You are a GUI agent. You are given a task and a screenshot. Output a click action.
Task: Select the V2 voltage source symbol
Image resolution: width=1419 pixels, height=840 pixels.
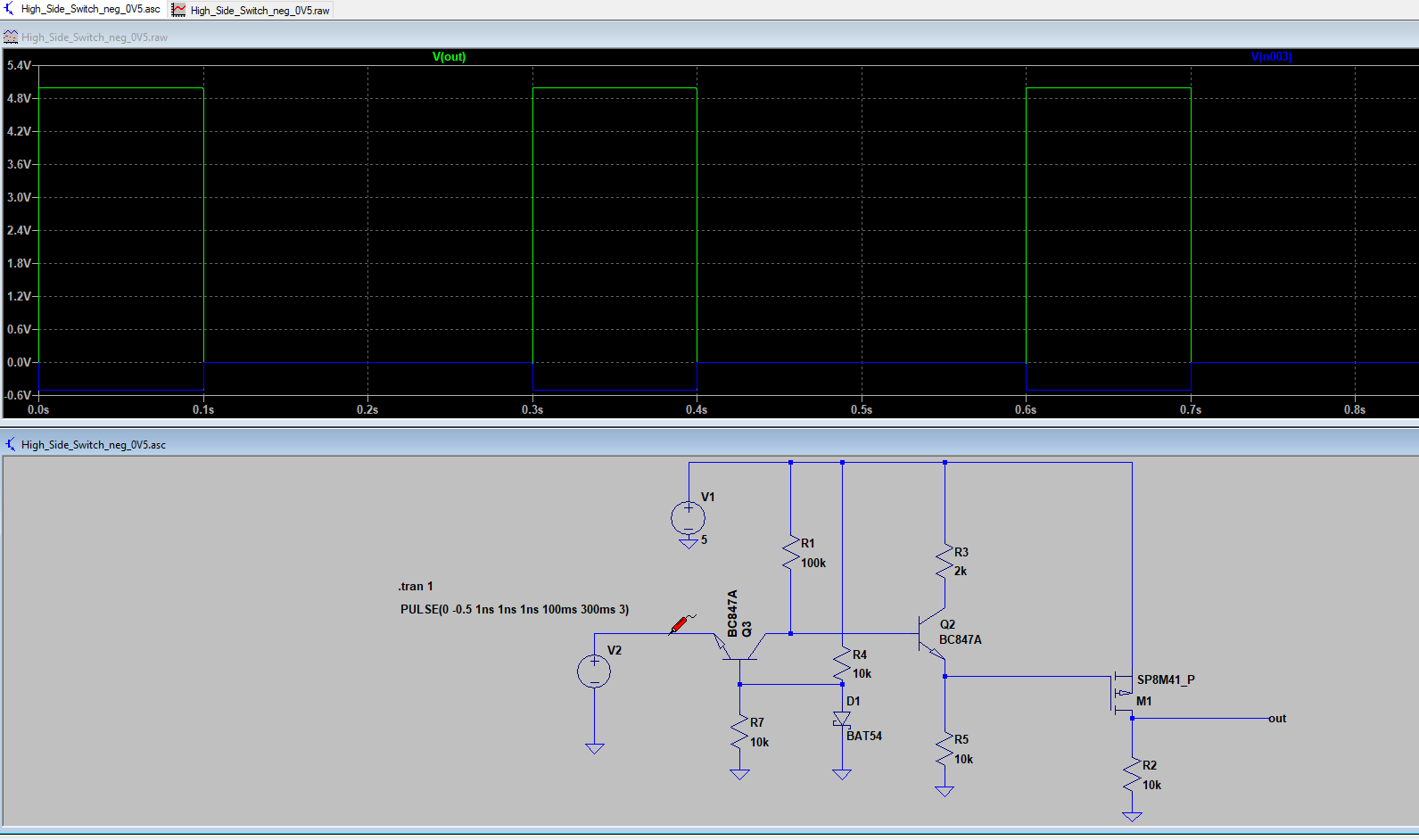coord(594,671)
